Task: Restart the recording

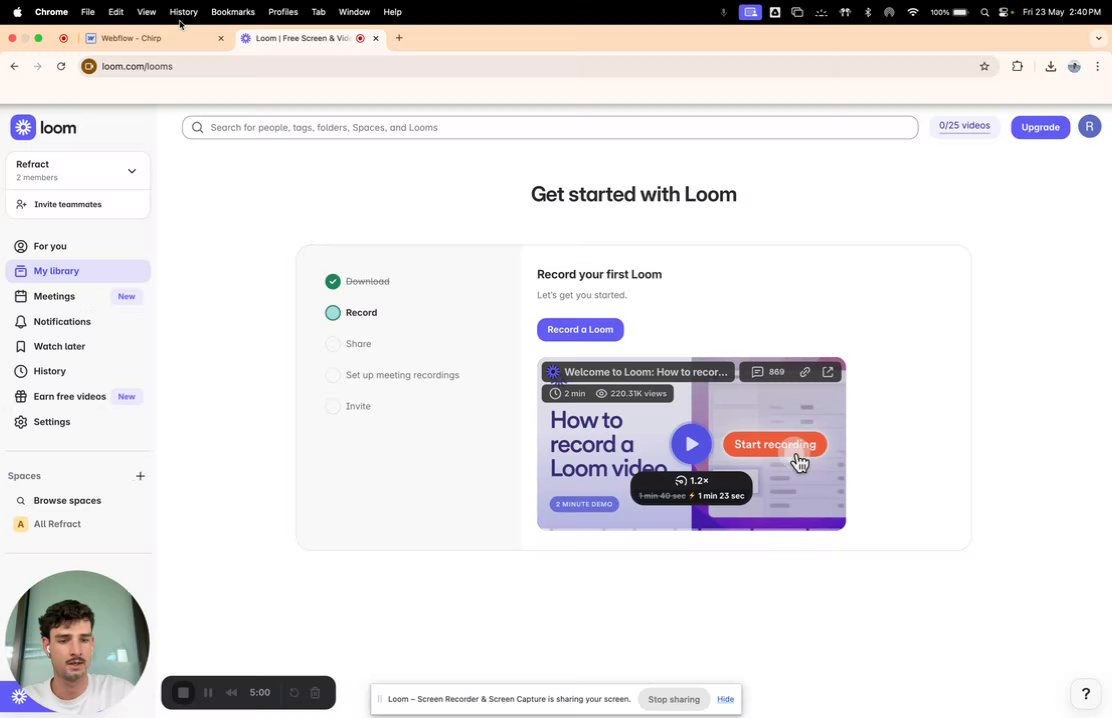Action: [x=294, y=692]
